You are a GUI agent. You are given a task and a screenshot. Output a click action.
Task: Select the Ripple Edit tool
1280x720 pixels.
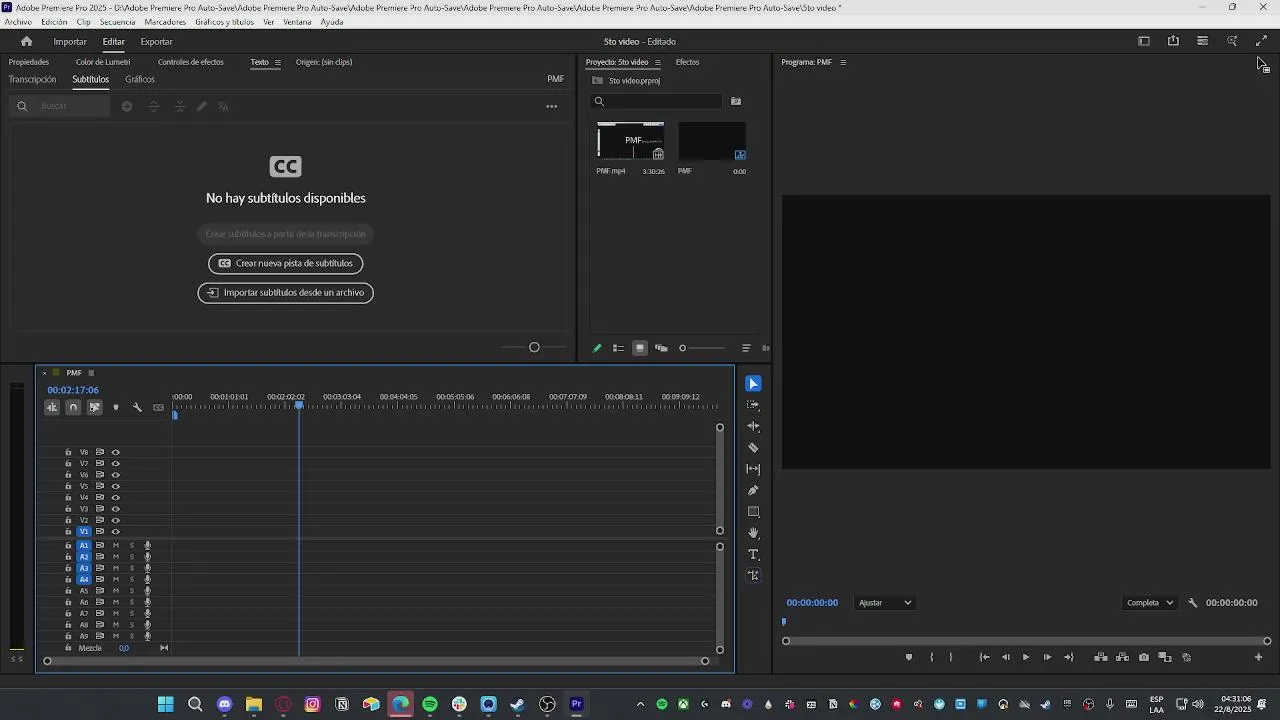coord(753,426)
